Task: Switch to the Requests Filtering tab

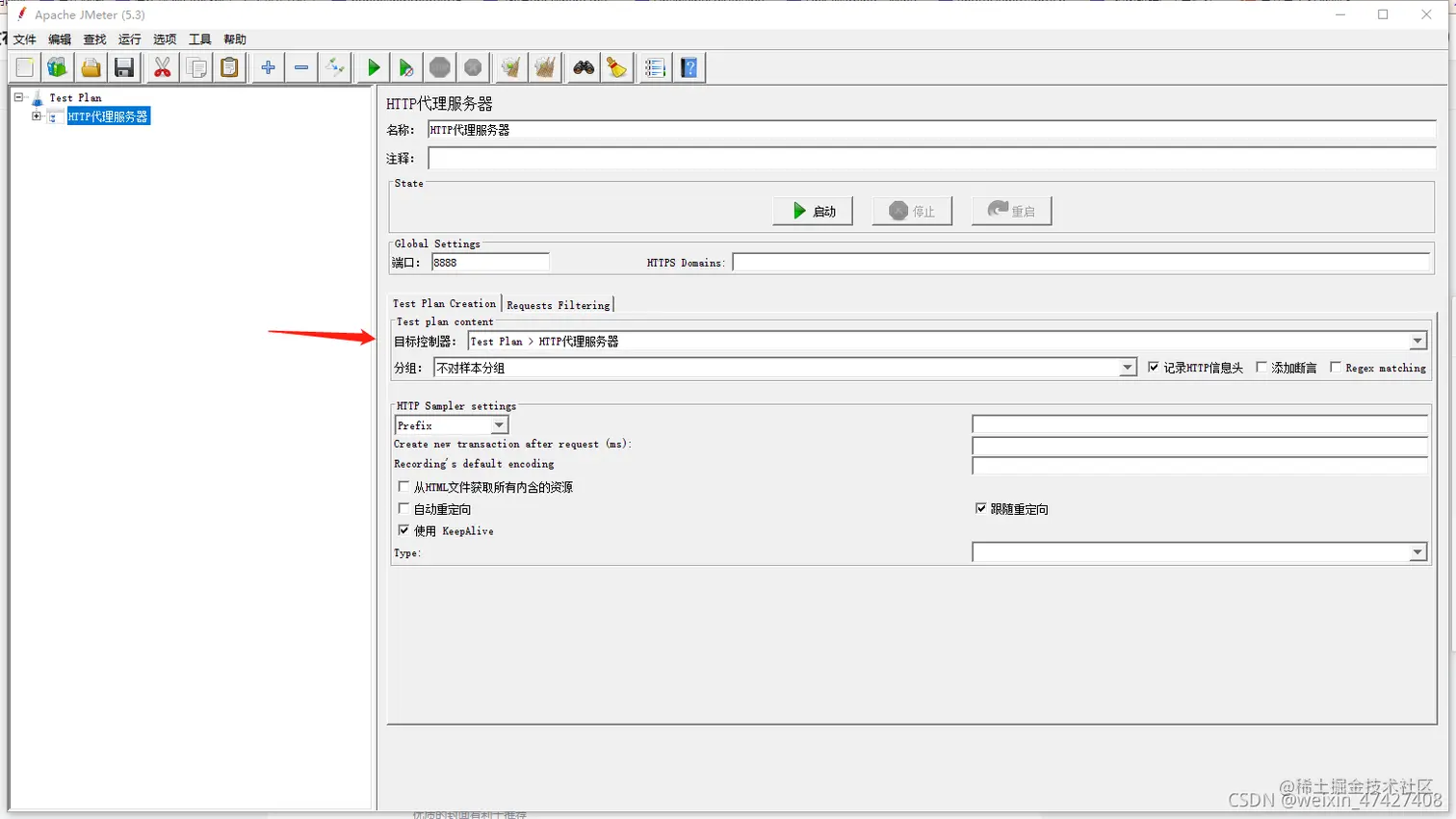Action: (x=559, y=305)
